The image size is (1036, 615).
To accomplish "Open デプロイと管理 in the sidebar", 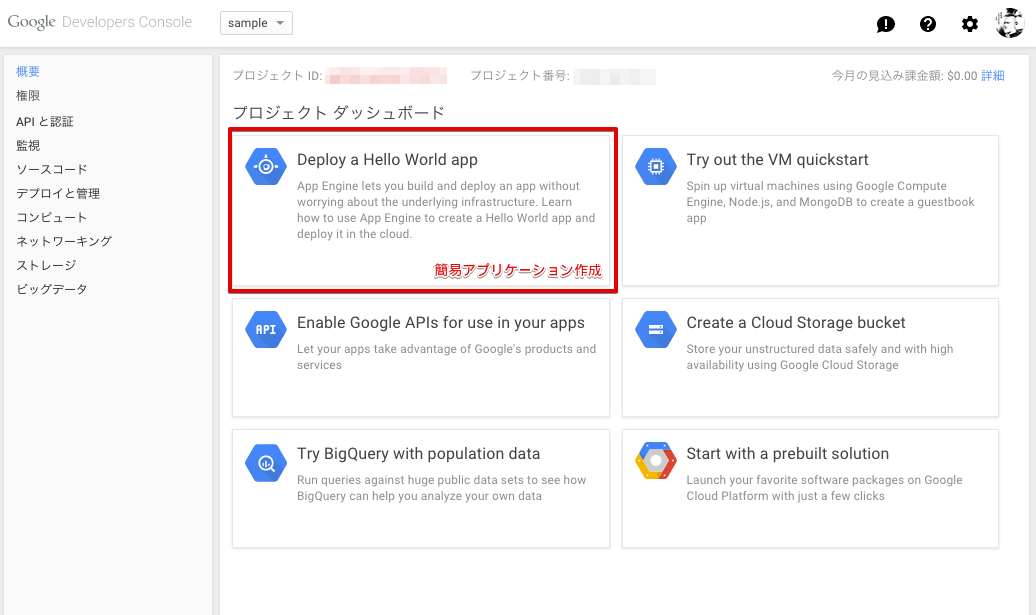I will coord(58,194).
